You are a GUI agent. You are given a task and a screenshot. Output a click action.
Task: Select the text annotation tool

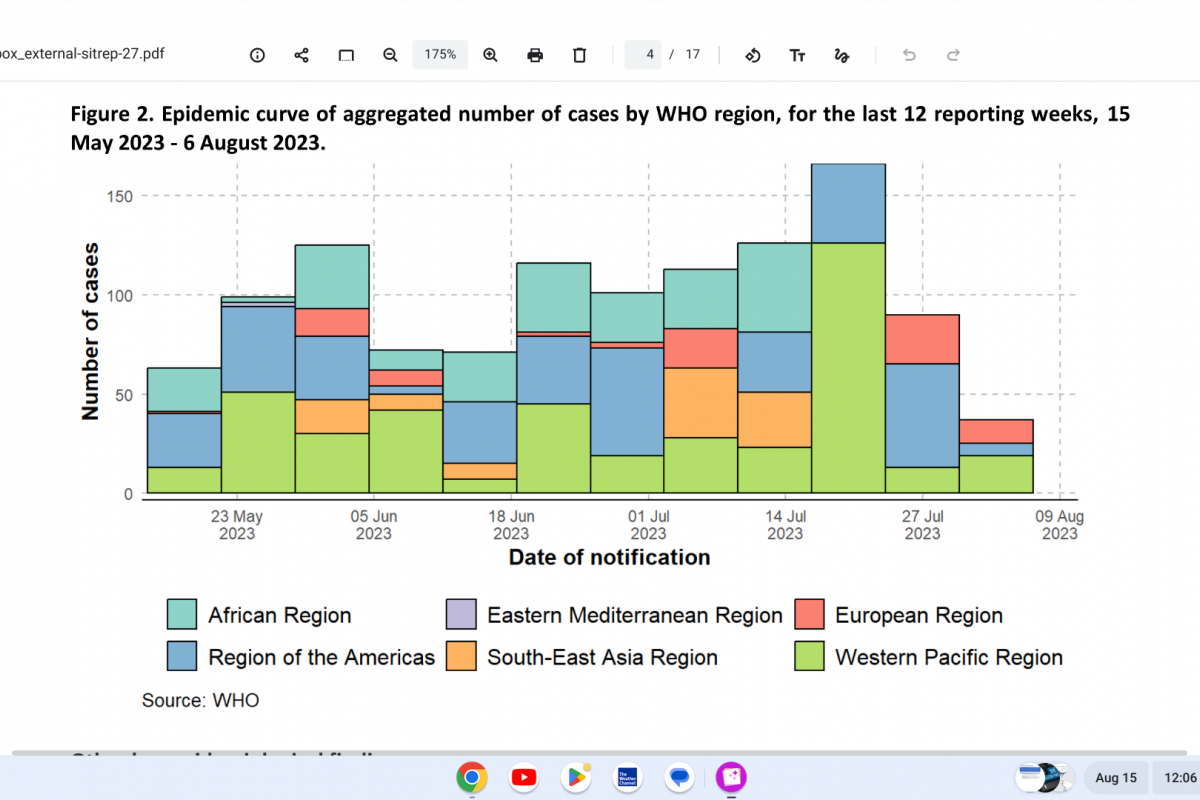(797, 55)
